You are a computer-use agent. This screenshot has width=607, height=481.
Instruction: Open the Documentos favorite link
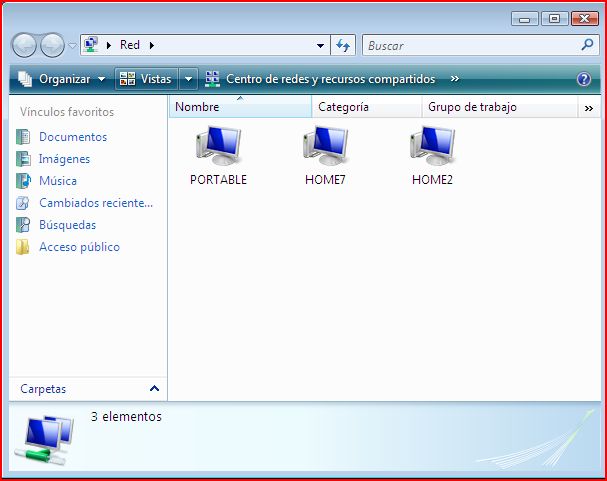click(x=73, y=137)
